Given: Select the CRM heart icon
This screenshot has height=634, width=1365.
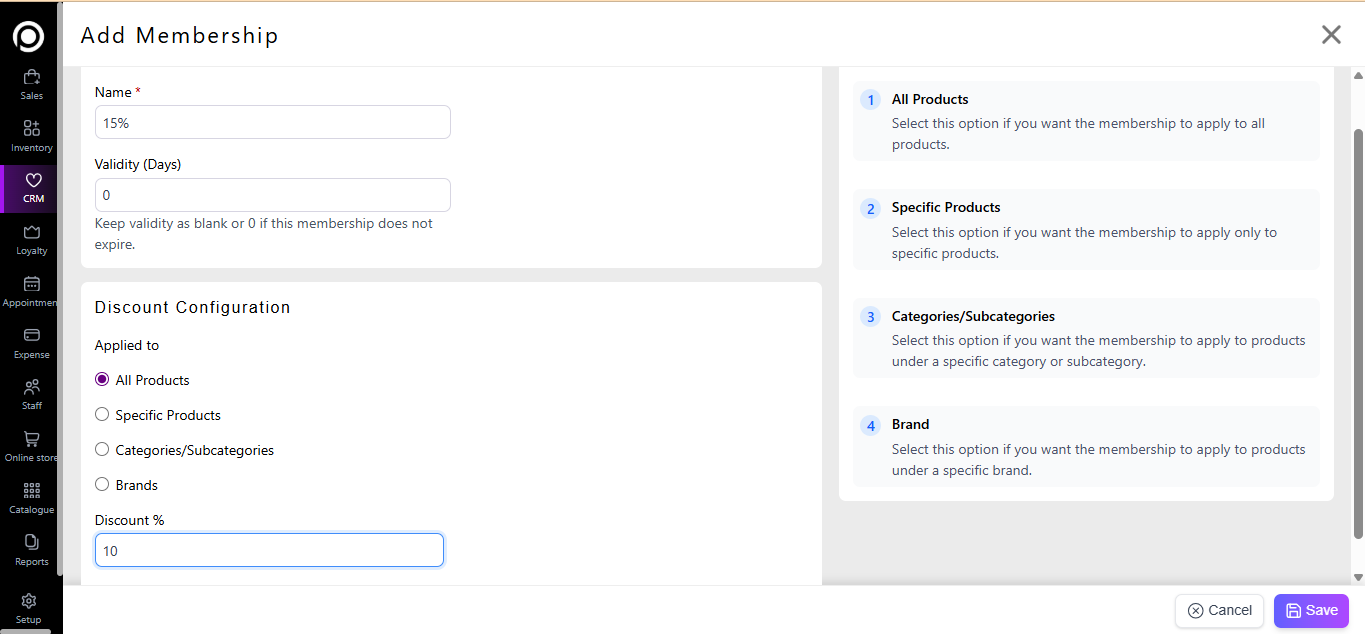Looking at the screenshot, I should click(32, 181).
